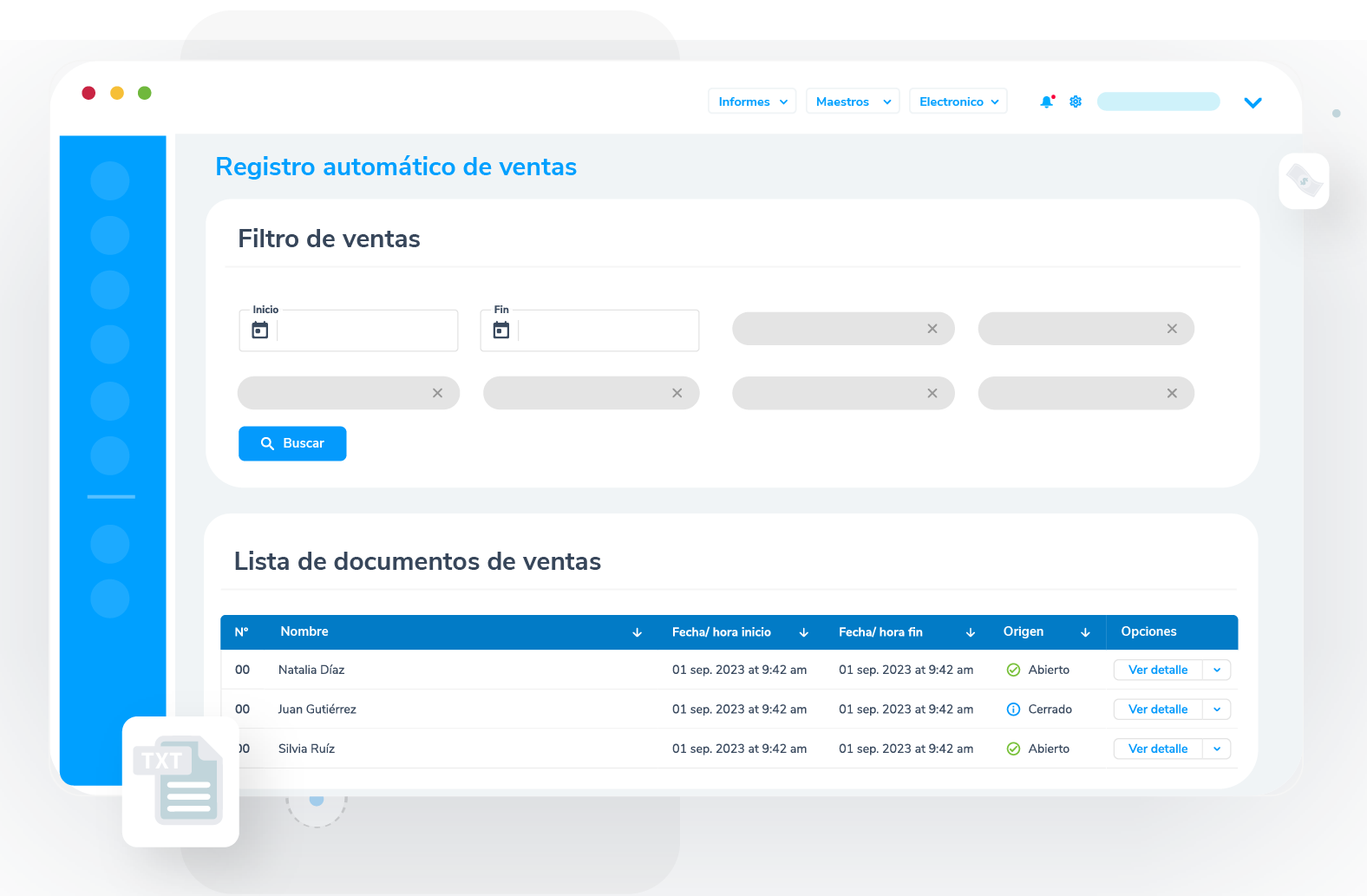Click the floating ticket icon at top right
1367x896 pixels.
(x=1304, y=180)
